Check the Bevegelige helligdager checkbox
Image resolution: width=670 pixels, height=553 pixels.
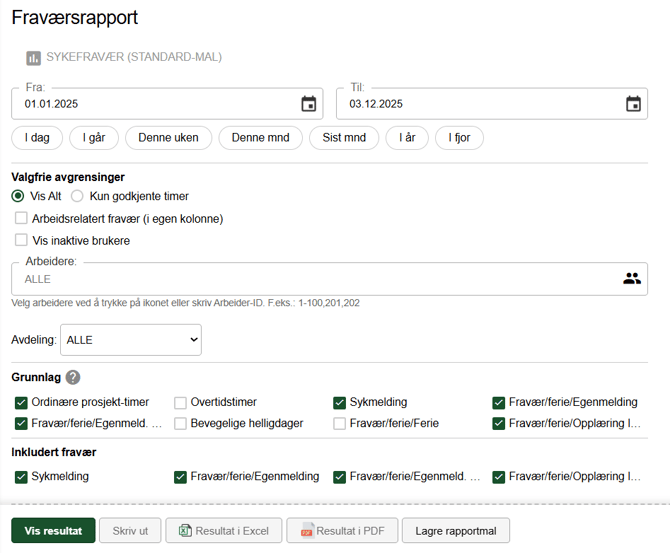(180, 423)
